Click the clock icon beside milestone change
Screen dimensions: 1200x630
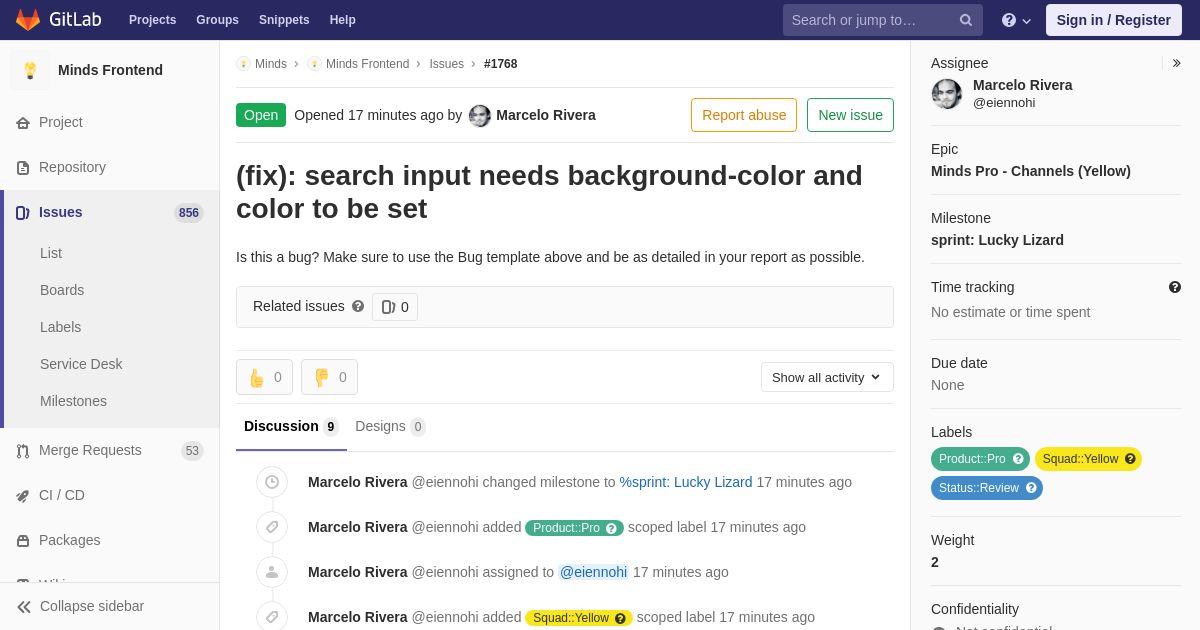tap(272, 482)
